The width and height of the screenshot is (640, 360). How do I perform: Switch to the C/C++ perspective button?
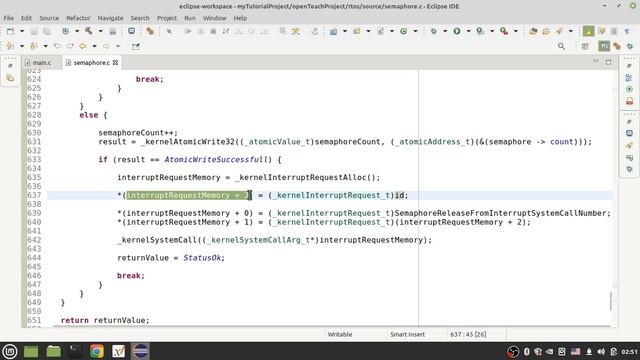604,46
